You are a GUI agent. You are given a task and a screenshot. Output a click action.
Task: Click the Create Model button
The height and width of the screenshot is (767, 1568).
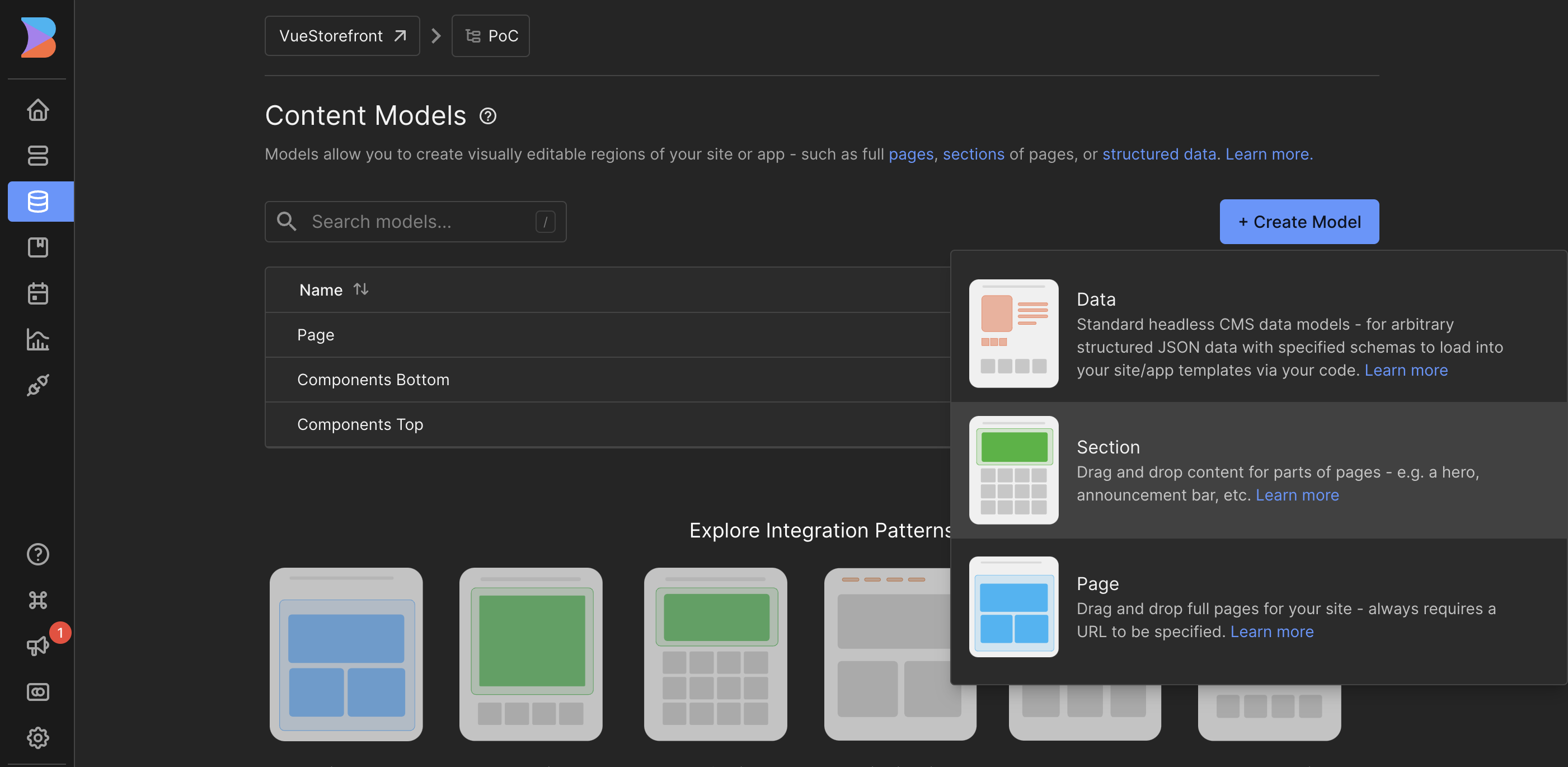pos(1299,222)
